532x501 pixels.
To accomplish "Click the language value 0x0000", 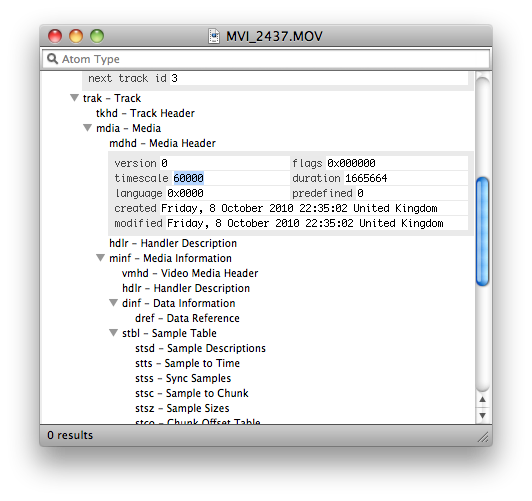I will point(185,193).
